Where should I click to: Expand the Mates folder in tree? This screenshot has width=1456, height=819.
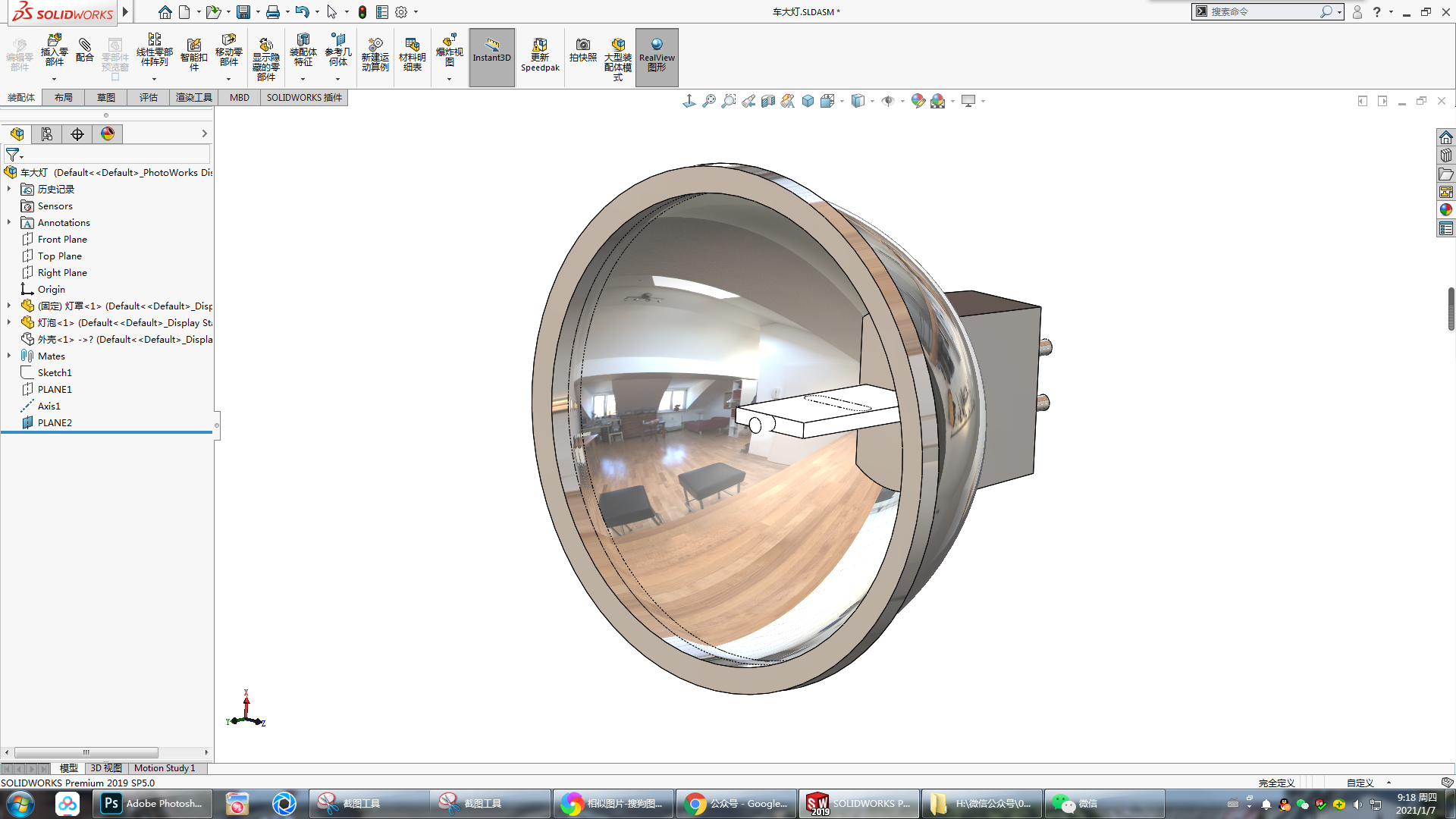[x=9, y=356]
